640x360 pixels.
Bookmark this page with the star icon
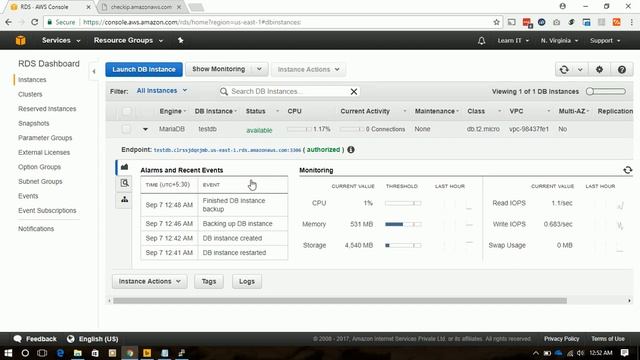click(496, 22)
